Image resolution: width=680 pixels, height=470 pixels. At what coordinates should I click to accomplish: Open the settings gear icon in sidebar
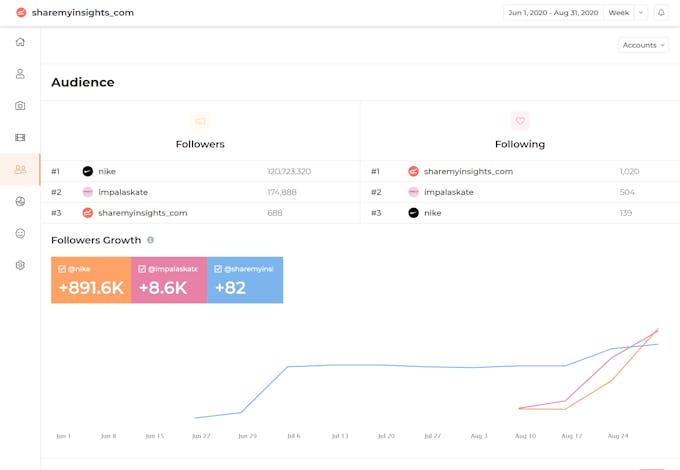pos(20,265)
